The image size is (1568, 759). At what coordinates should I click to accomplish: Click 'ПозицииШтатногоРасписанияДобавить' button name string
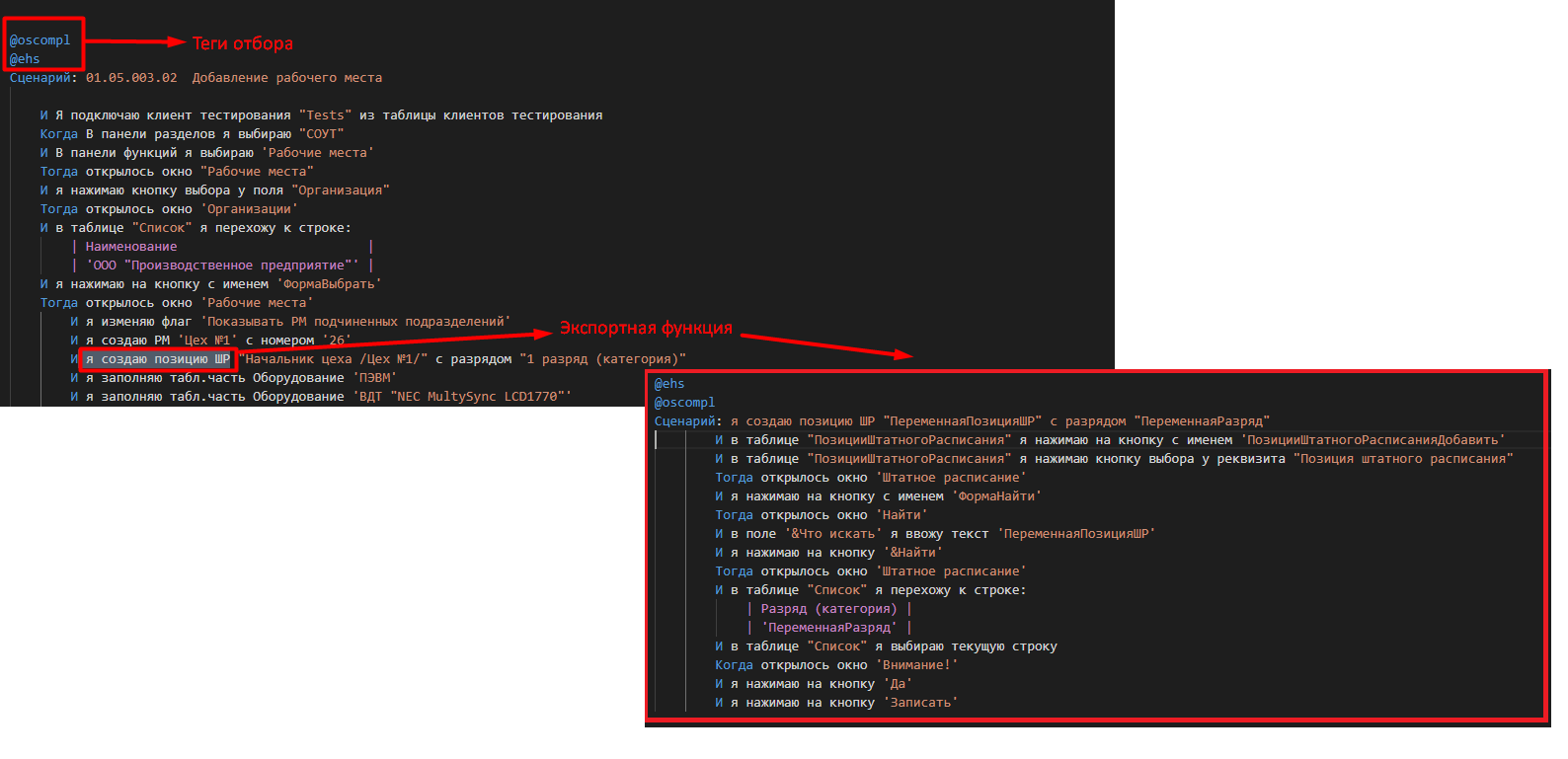tap(1372, 440)
